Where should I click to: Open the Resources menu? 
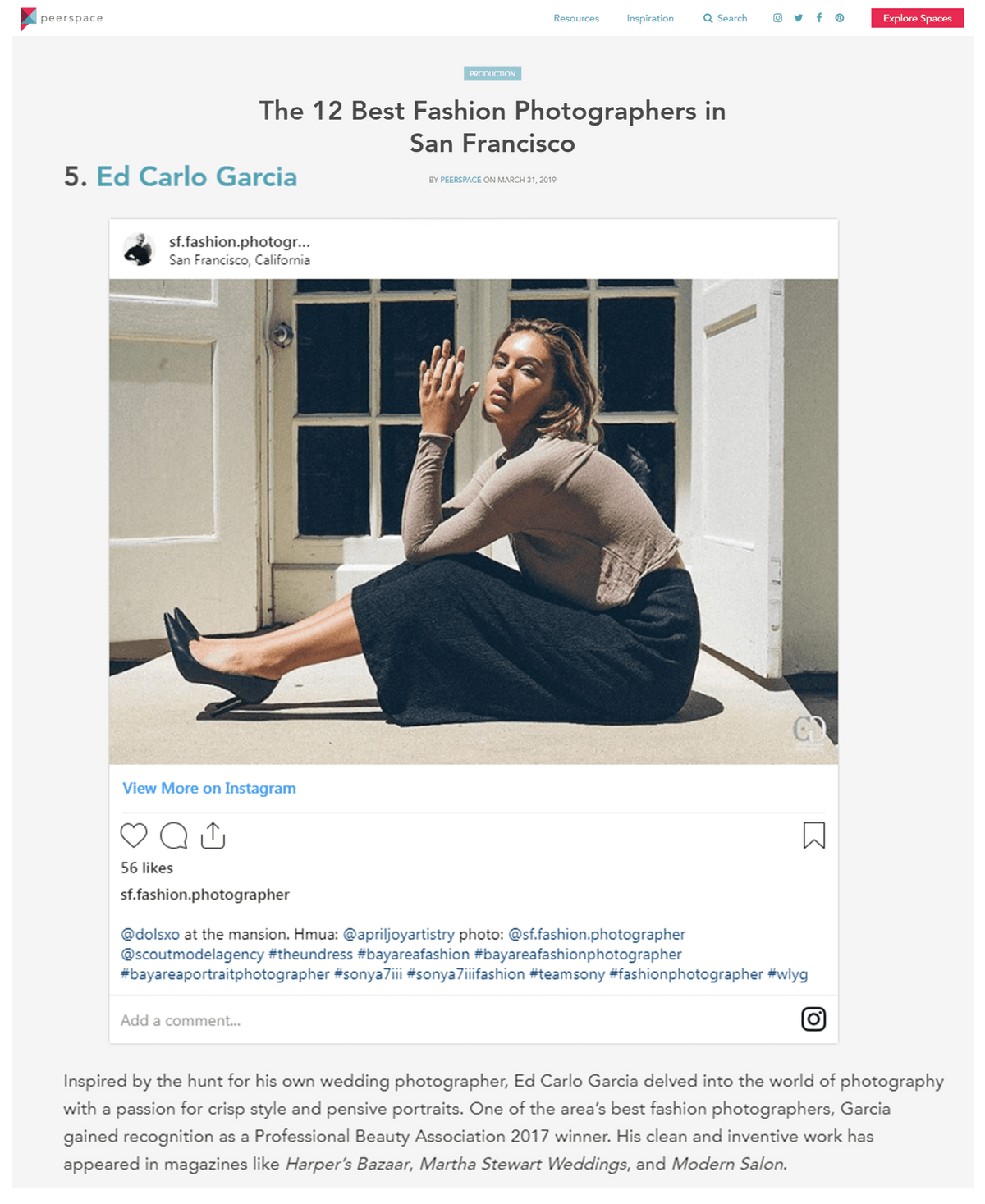click(x=576, y=18)
